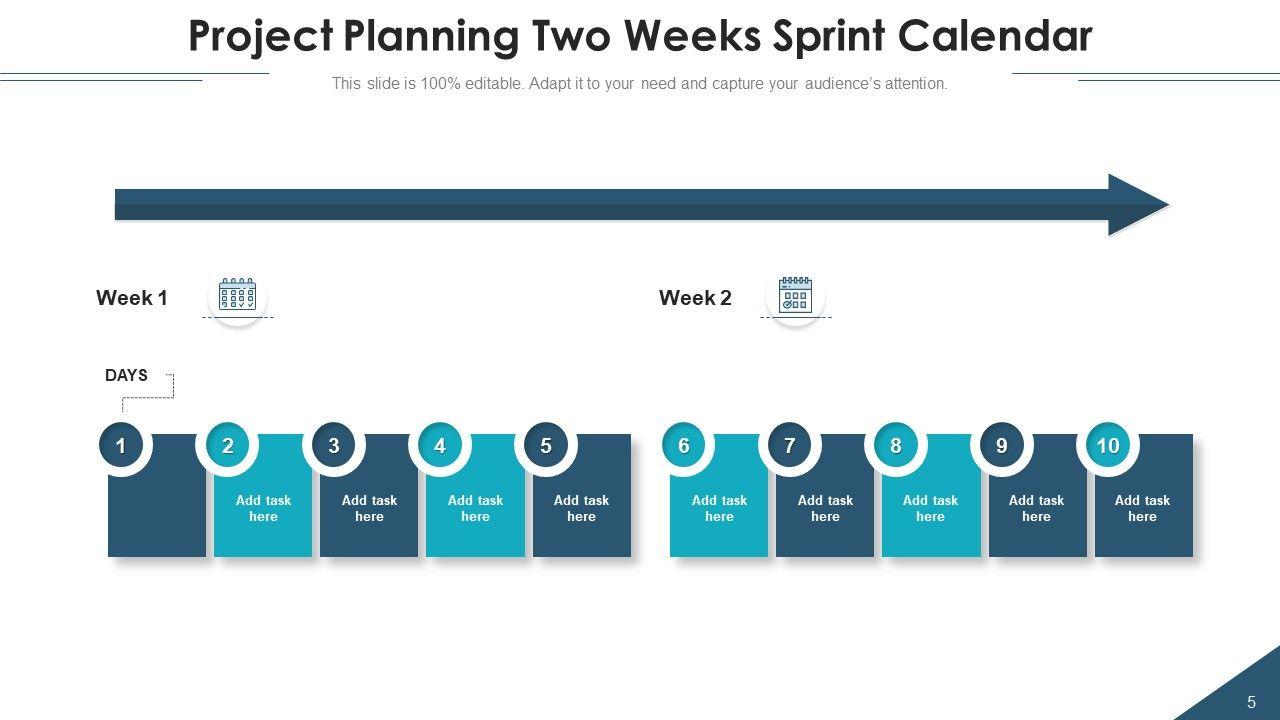The image size is (1280, 720).
Task: Click the Week 1 label
Action: 132,298
